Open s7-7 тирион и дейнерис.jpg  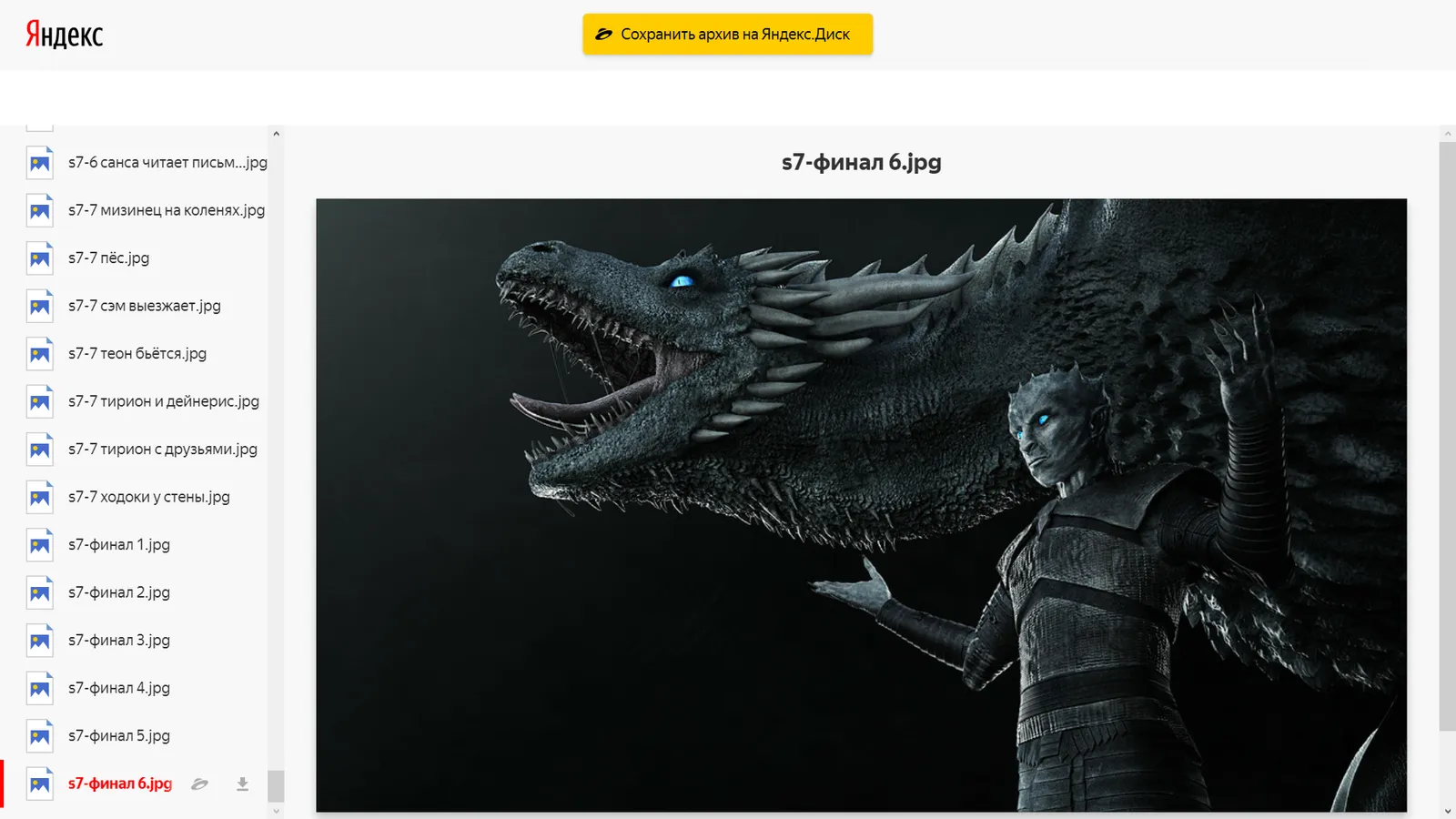146,401
